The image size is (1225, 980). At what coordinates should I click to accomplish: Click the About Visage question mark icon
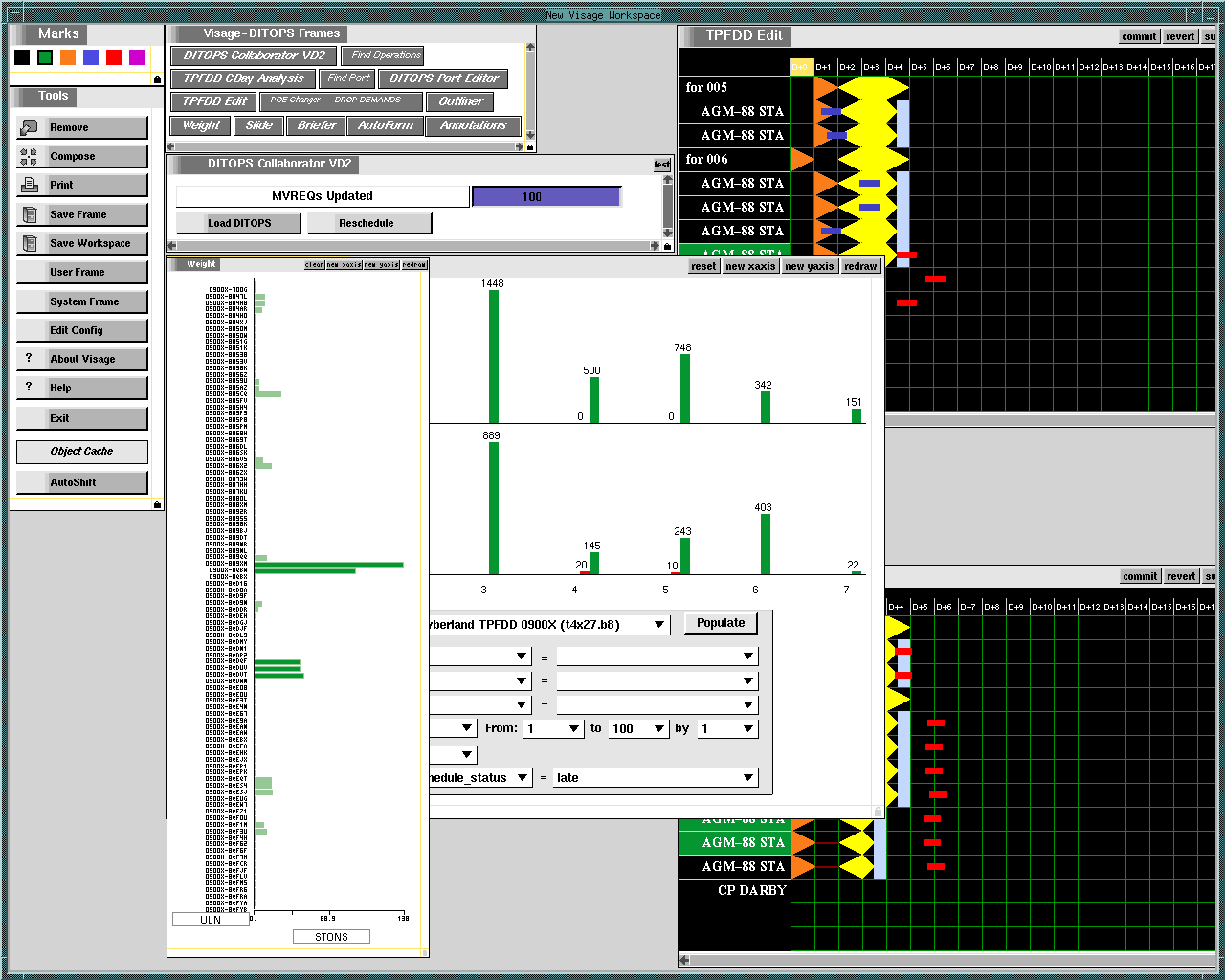(x=29, y=359)
